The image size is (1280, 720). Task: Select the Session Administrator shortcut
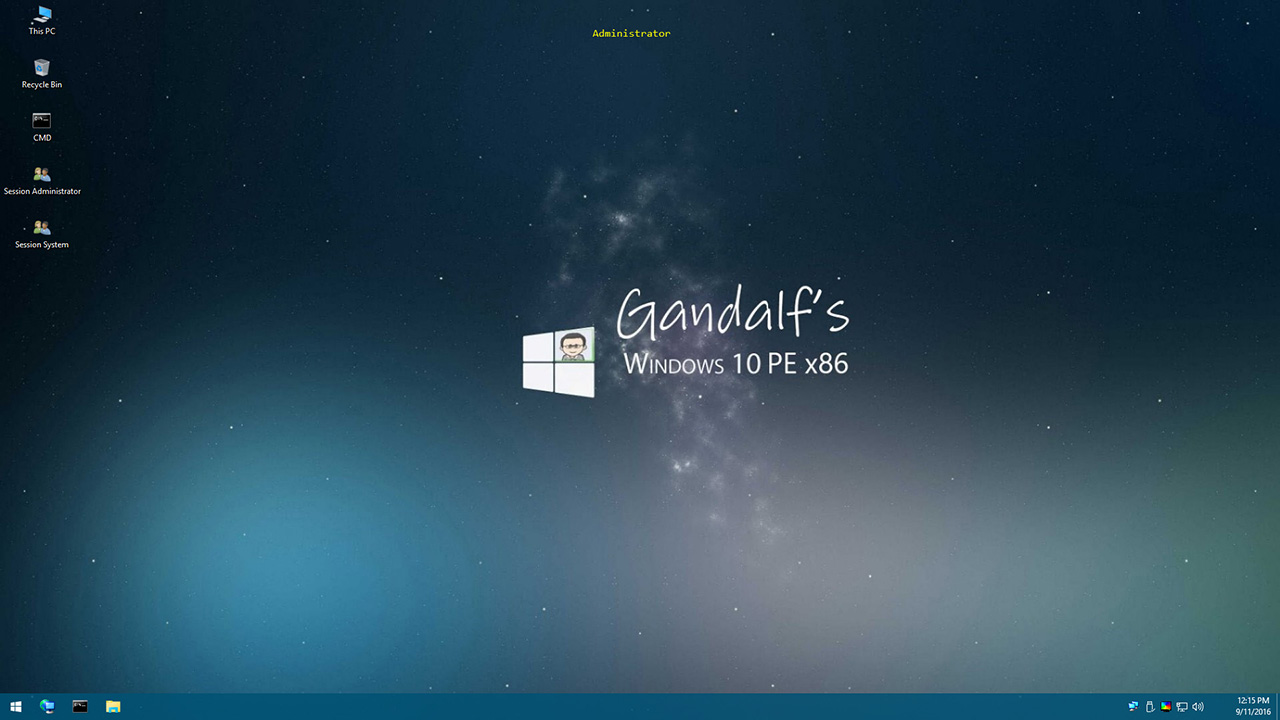coord(42,176)
